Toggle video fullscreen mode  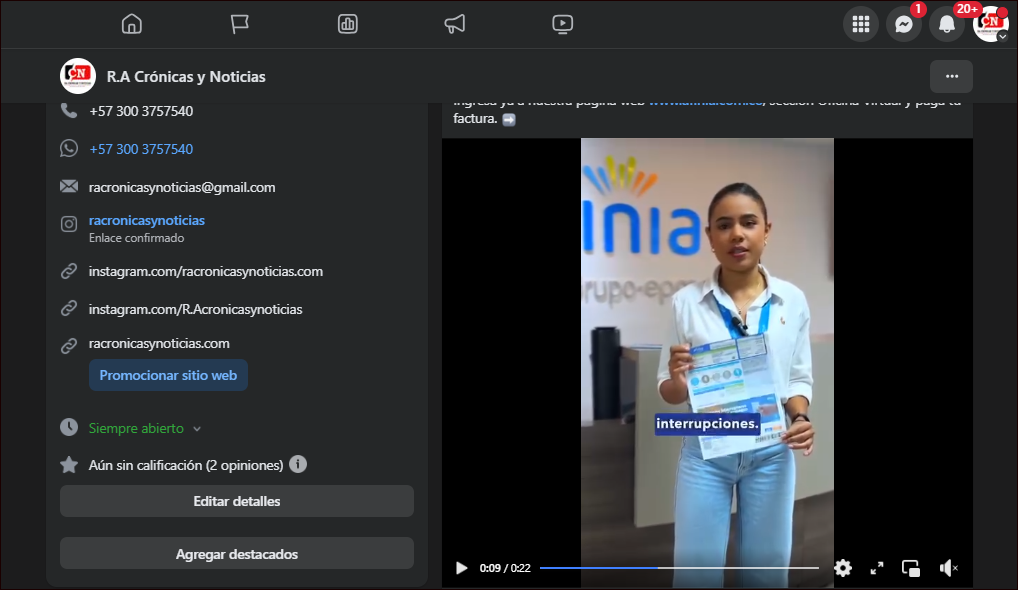click(877, 568)
